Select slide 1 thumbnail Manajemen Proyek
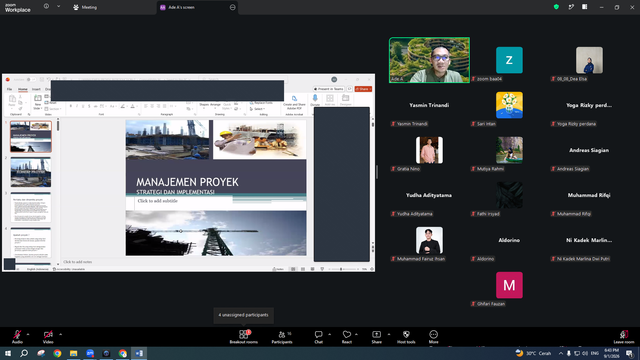Image resolution: width=640 pixels, height=360 pixels. pos(31,136)
